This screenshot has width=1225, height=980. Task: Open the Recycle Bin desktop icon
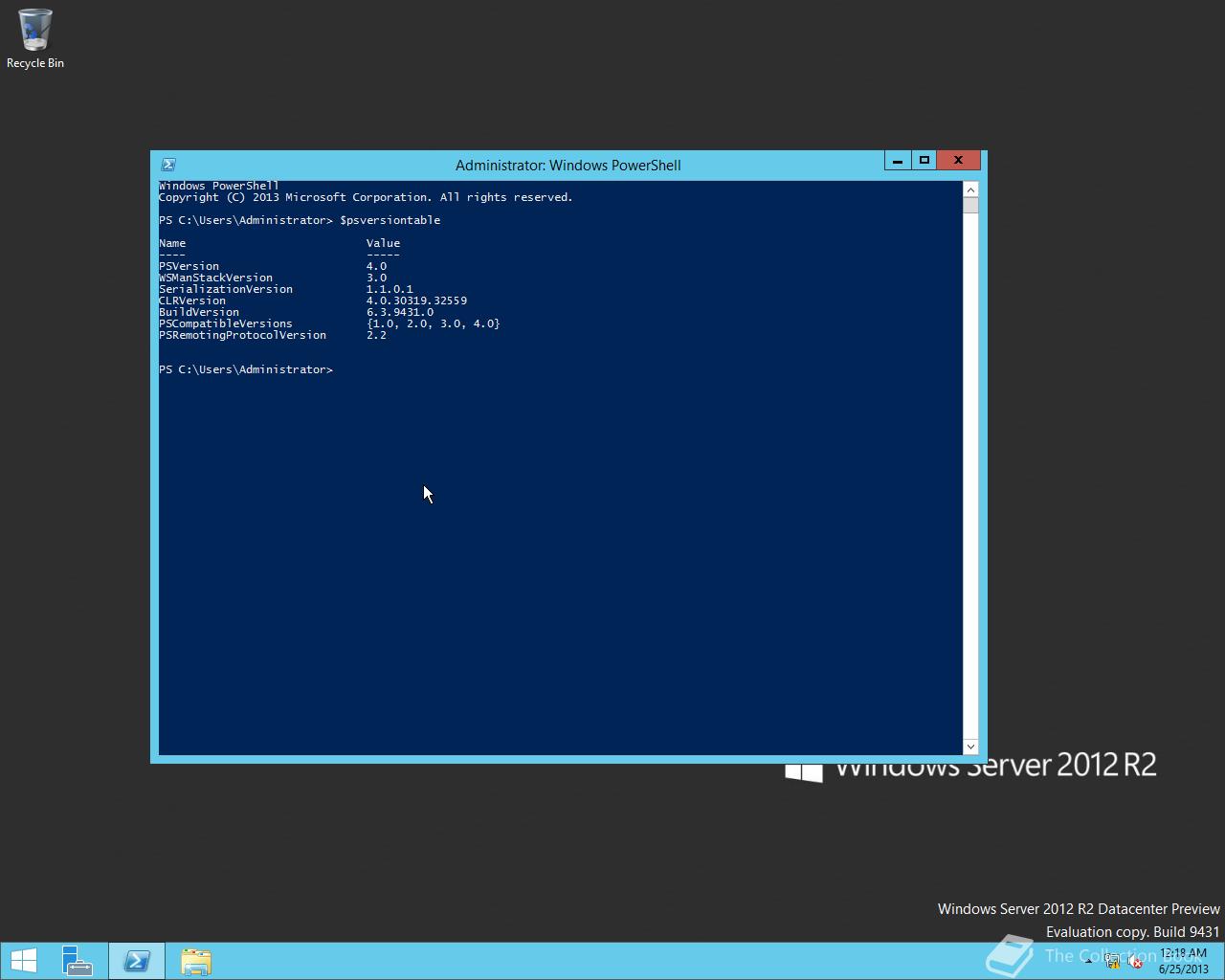35,38
